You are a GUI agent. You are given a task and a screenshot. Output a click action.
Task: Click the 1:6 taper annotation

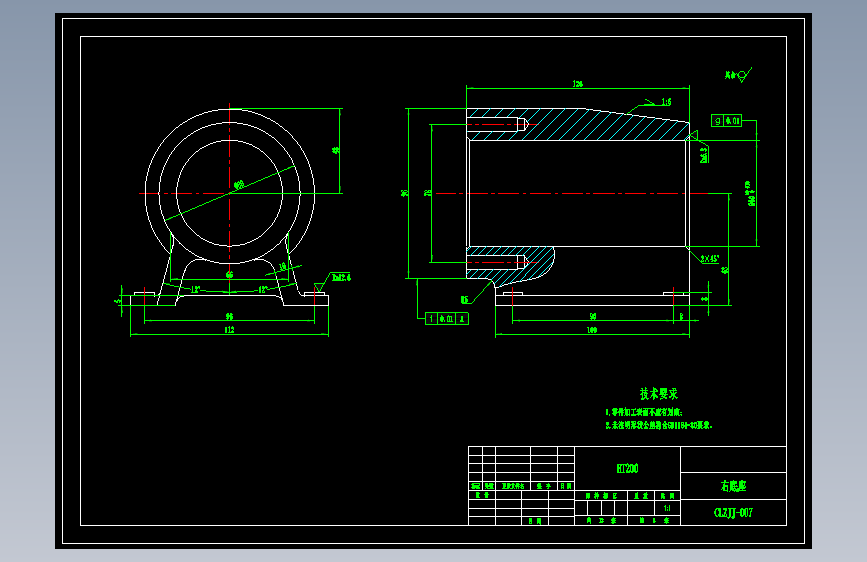pos(666,102)
